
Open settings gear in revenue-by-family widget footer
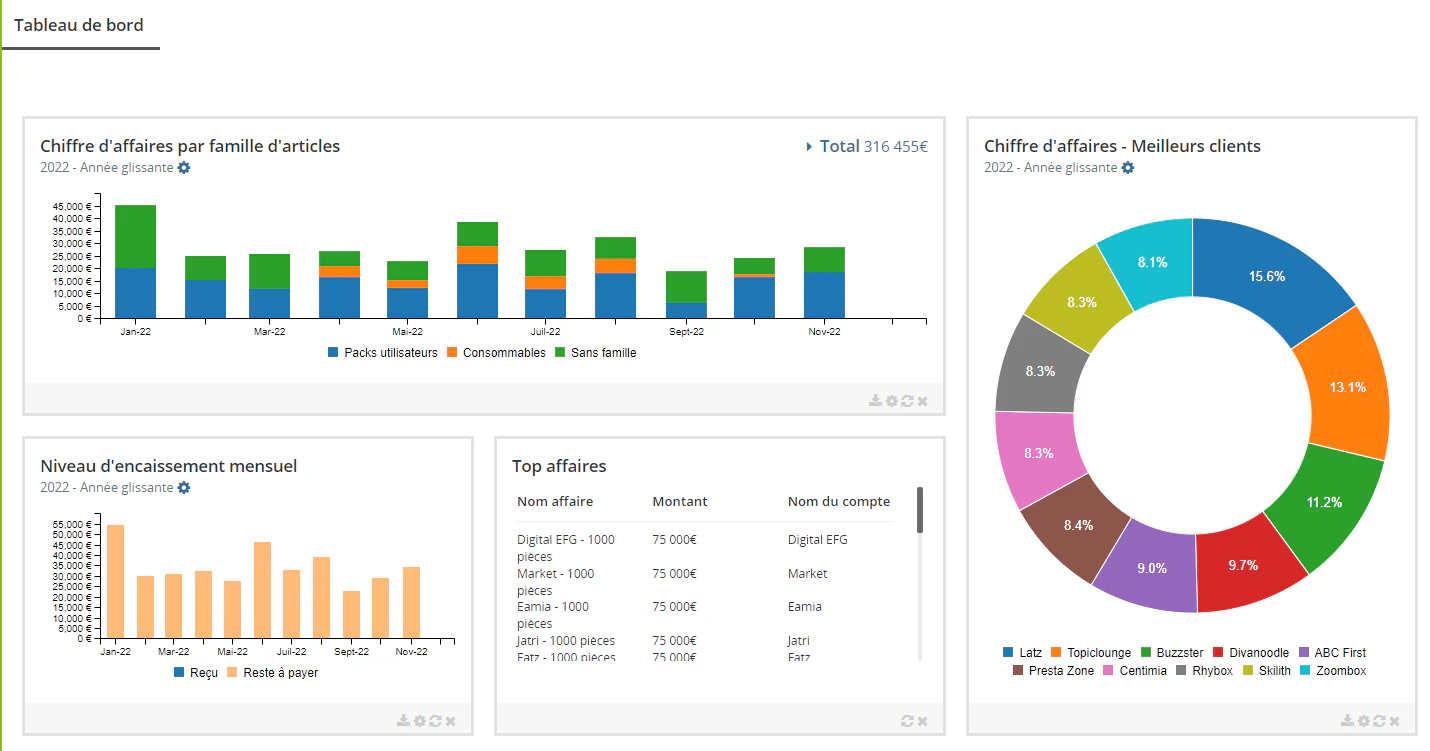(x=891, y=401)
